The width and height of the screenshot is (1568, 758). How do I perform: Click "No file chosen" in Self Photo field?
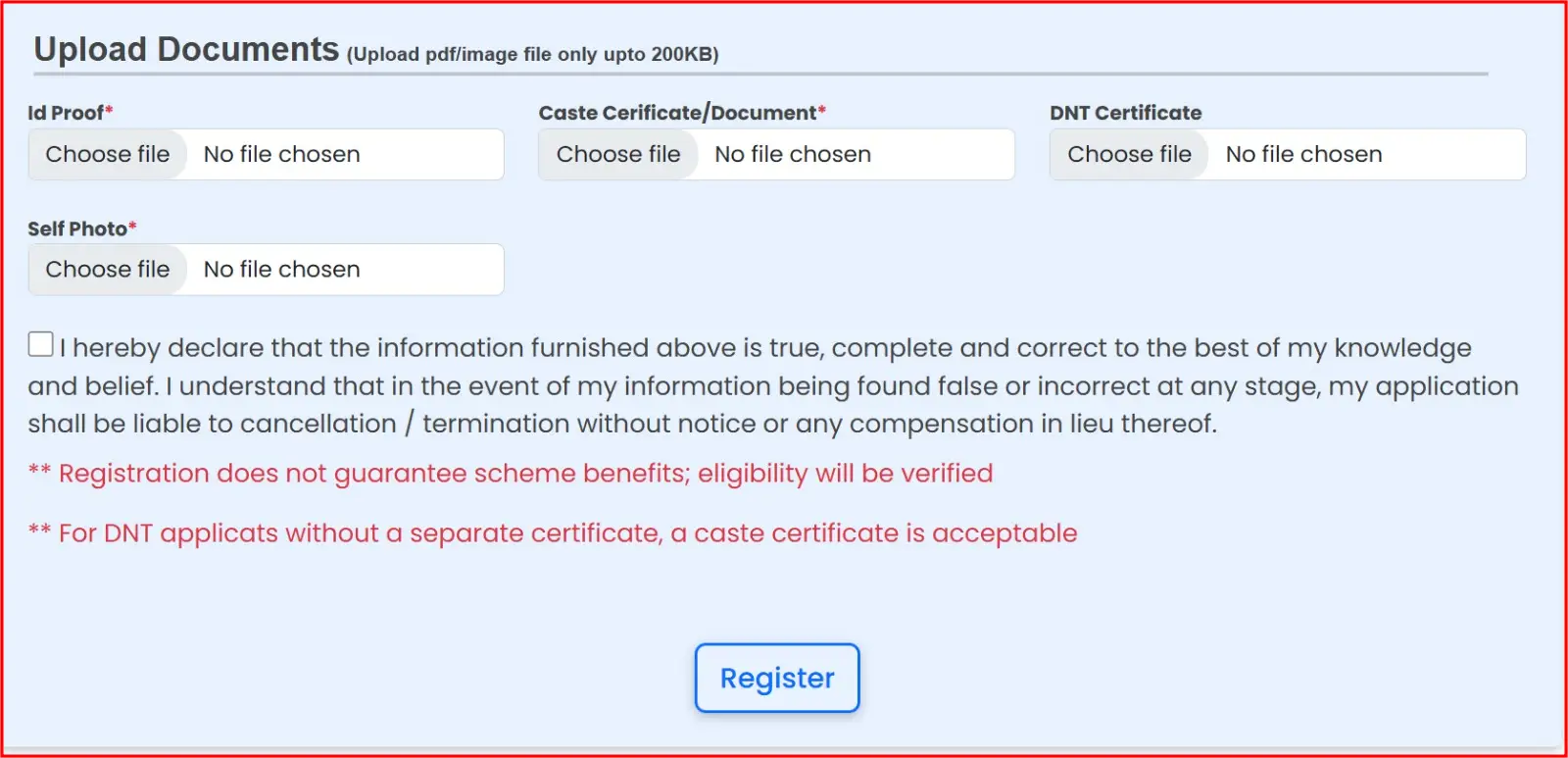(x=282, y=270)
